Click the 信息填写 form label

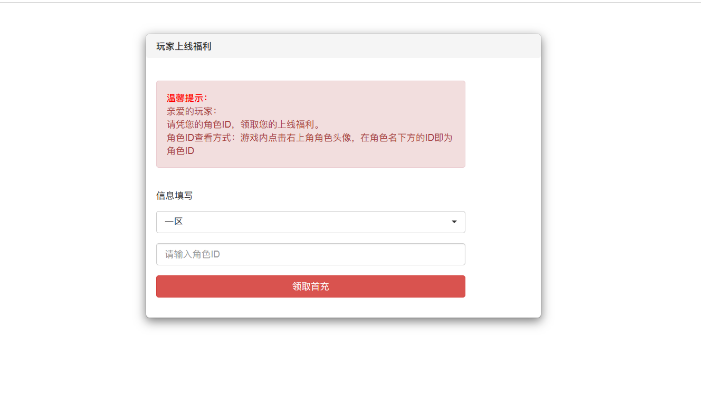174,196
